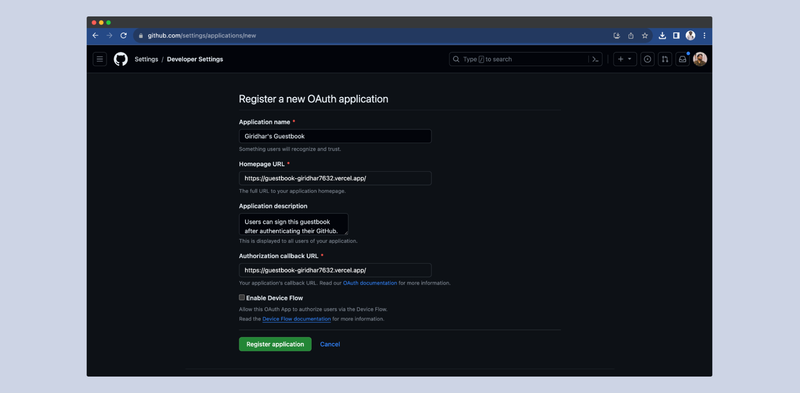This screenshot has height=393, width=800.
Task: Enable Device Flow checkbox
Action: pos(242,298)
